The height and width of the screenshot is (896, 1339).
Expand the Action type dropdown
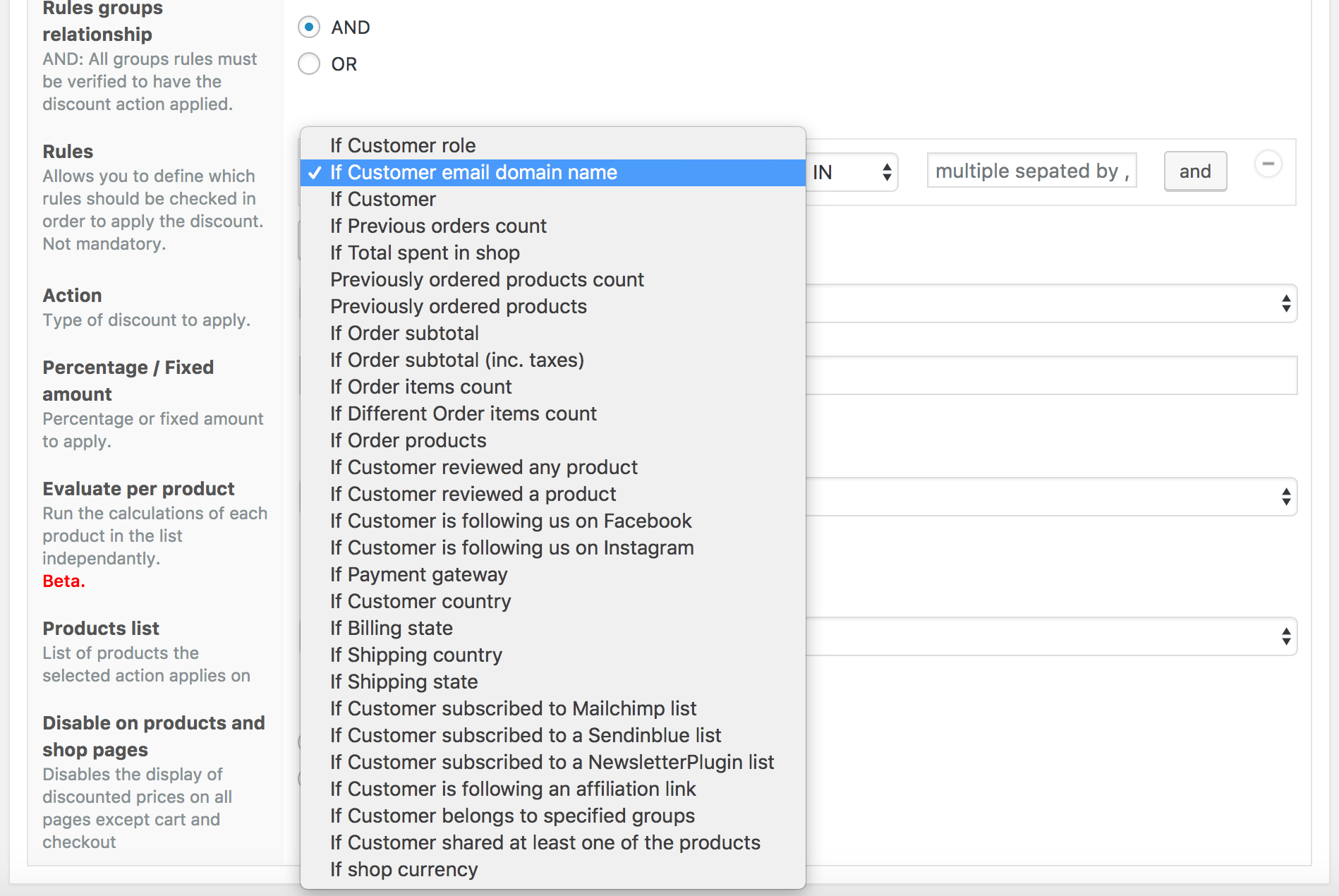pos(1051,303)
